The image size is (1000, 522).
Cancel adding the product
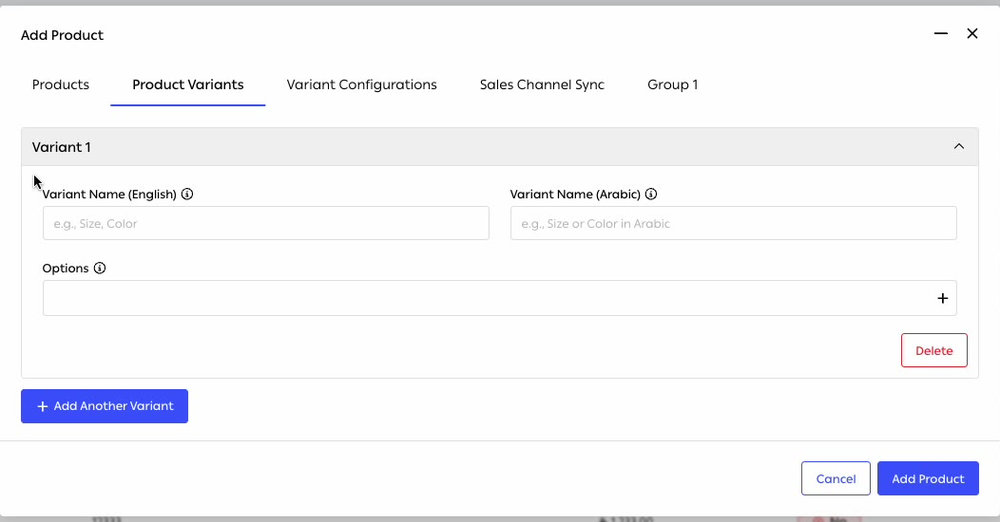click(836, 479)
